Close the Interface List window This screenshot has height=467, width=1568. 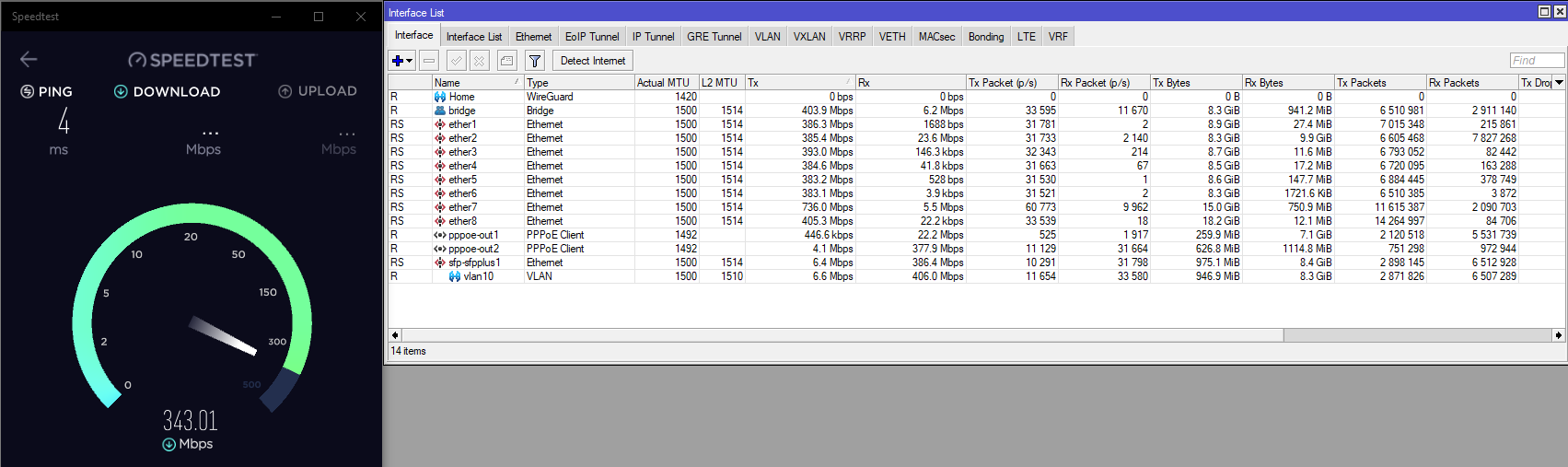tap(1560, 12)
